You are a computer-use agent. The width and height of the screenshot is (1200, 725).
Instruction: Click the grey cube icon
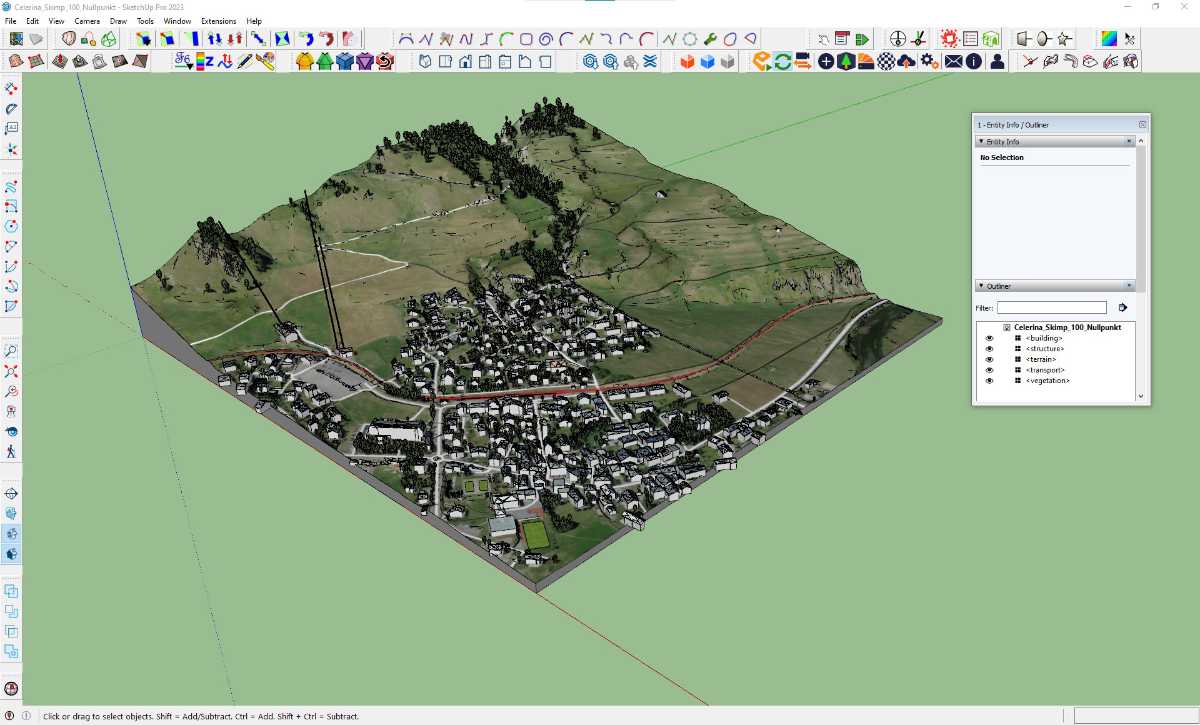pos(728,61)
